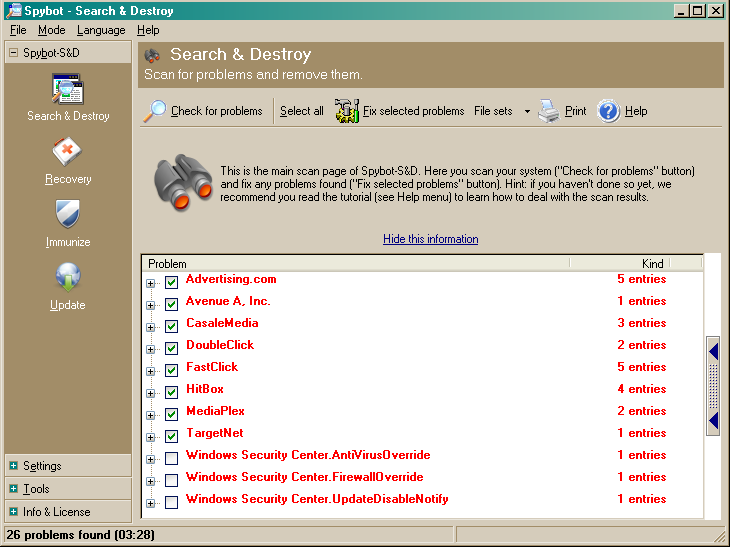Expand the Tools sidebar section
Screen dimensions: 730x547
[x=14, y=488]
